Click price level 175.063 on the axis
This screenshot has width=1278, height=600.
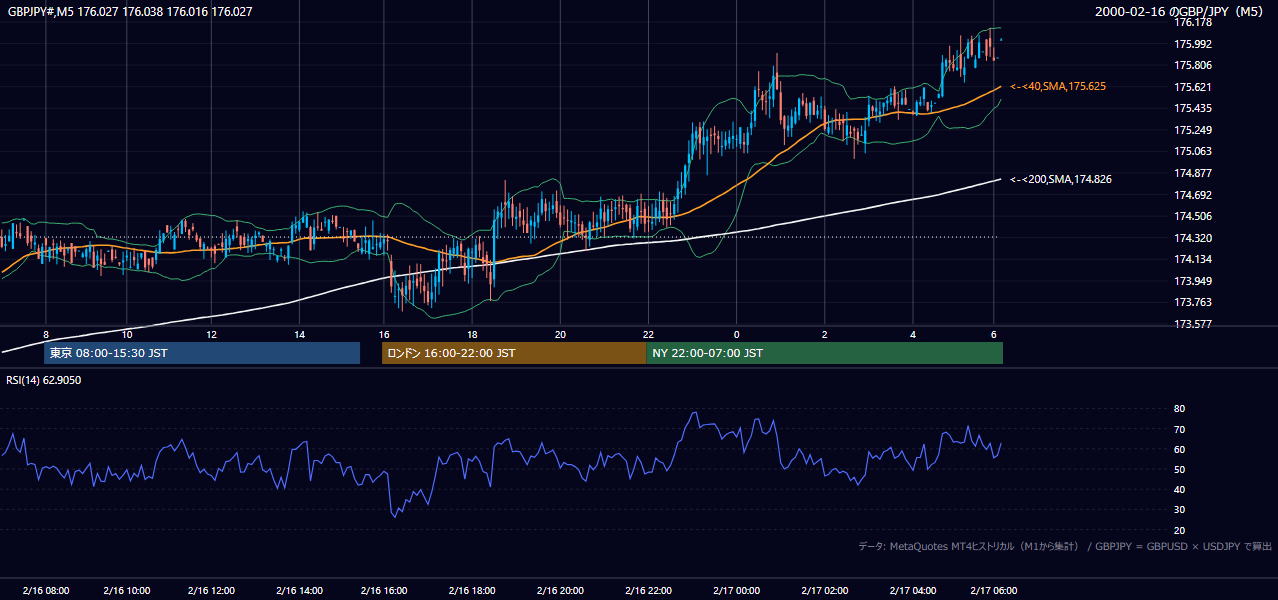tap(1193, 151)
